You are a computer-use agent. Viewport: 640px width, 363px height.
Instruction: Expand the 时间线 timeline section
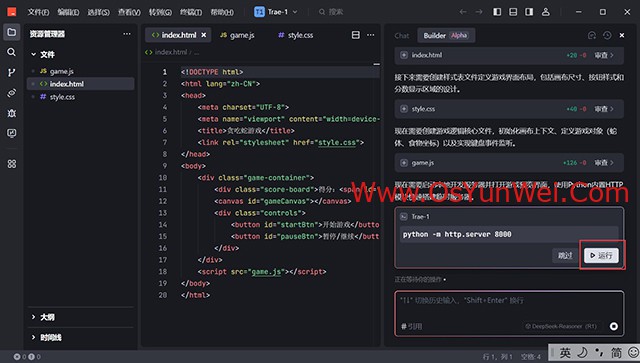tap(47, 337)
